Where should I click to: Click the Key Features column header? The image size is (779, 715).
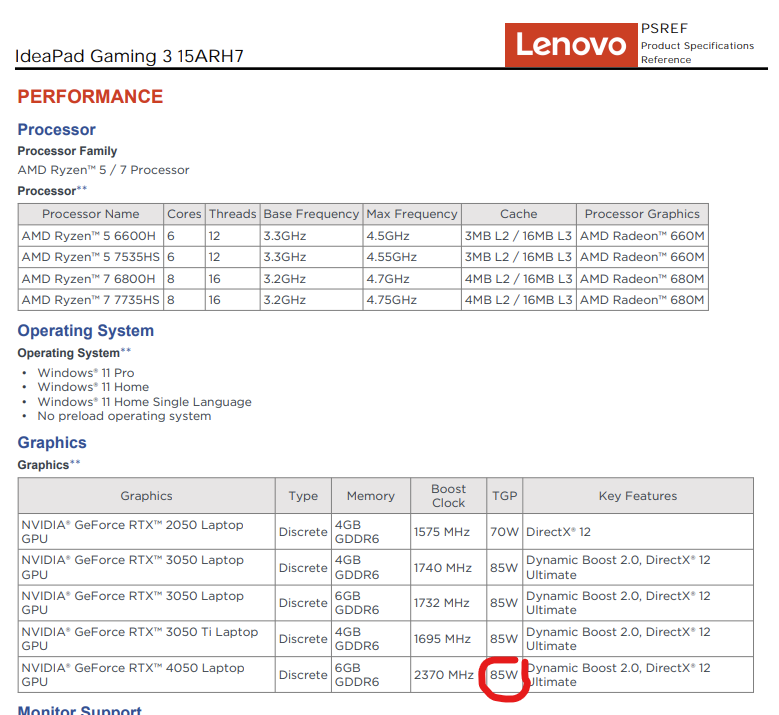pos(637,496)
